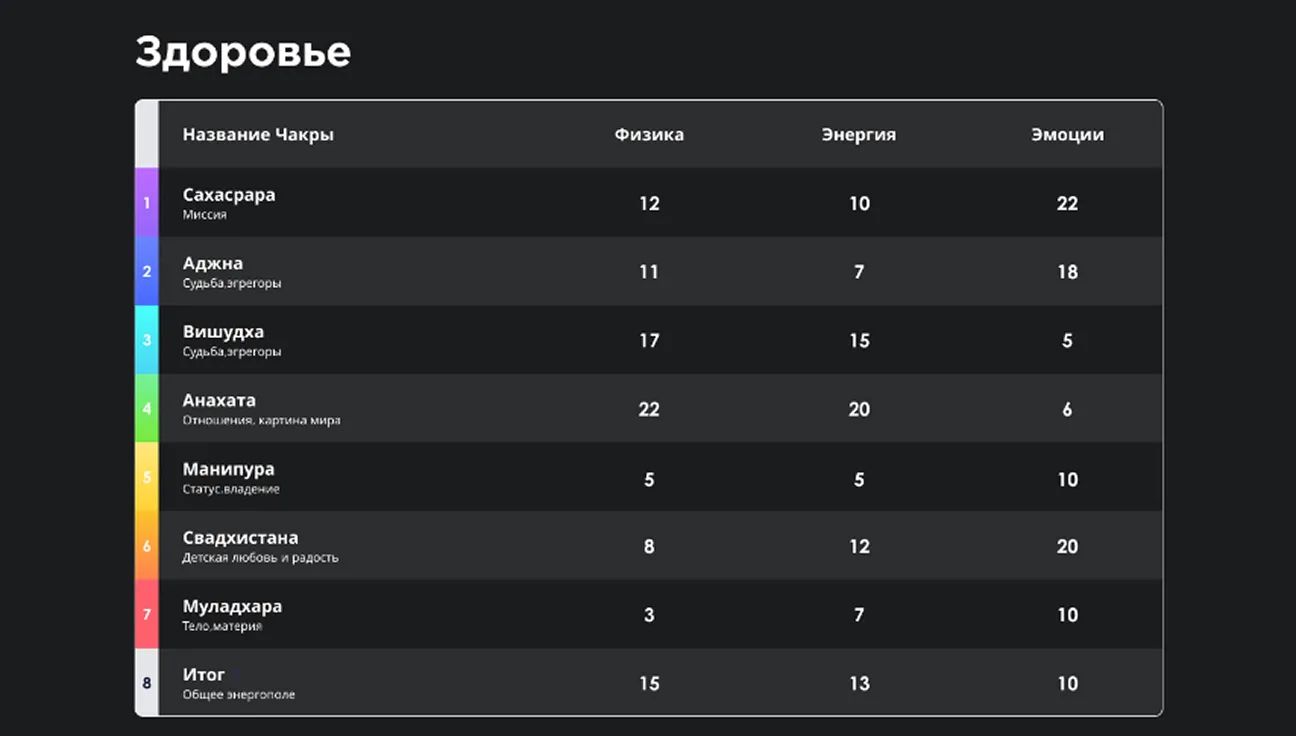This screenshot has height=736, width=1296.
Task: Select the Свадхистана row name
Action: tap(240, 538)
